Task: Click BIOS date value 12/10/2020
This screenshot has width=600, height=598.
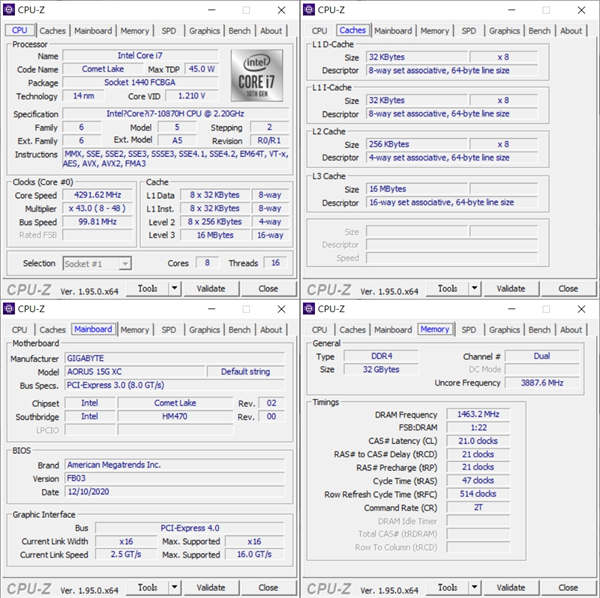Action: 174,492
